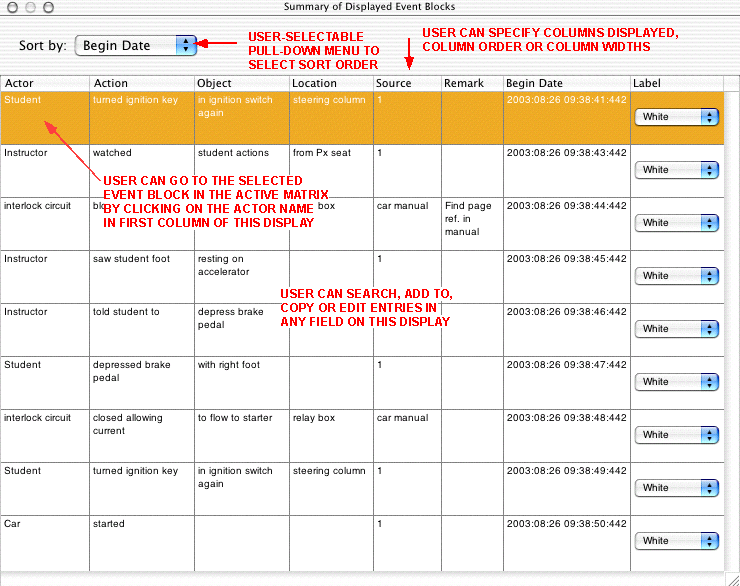740x586 pixels.
Task: Click the 'watched' action cell
Action: point(142,171)
